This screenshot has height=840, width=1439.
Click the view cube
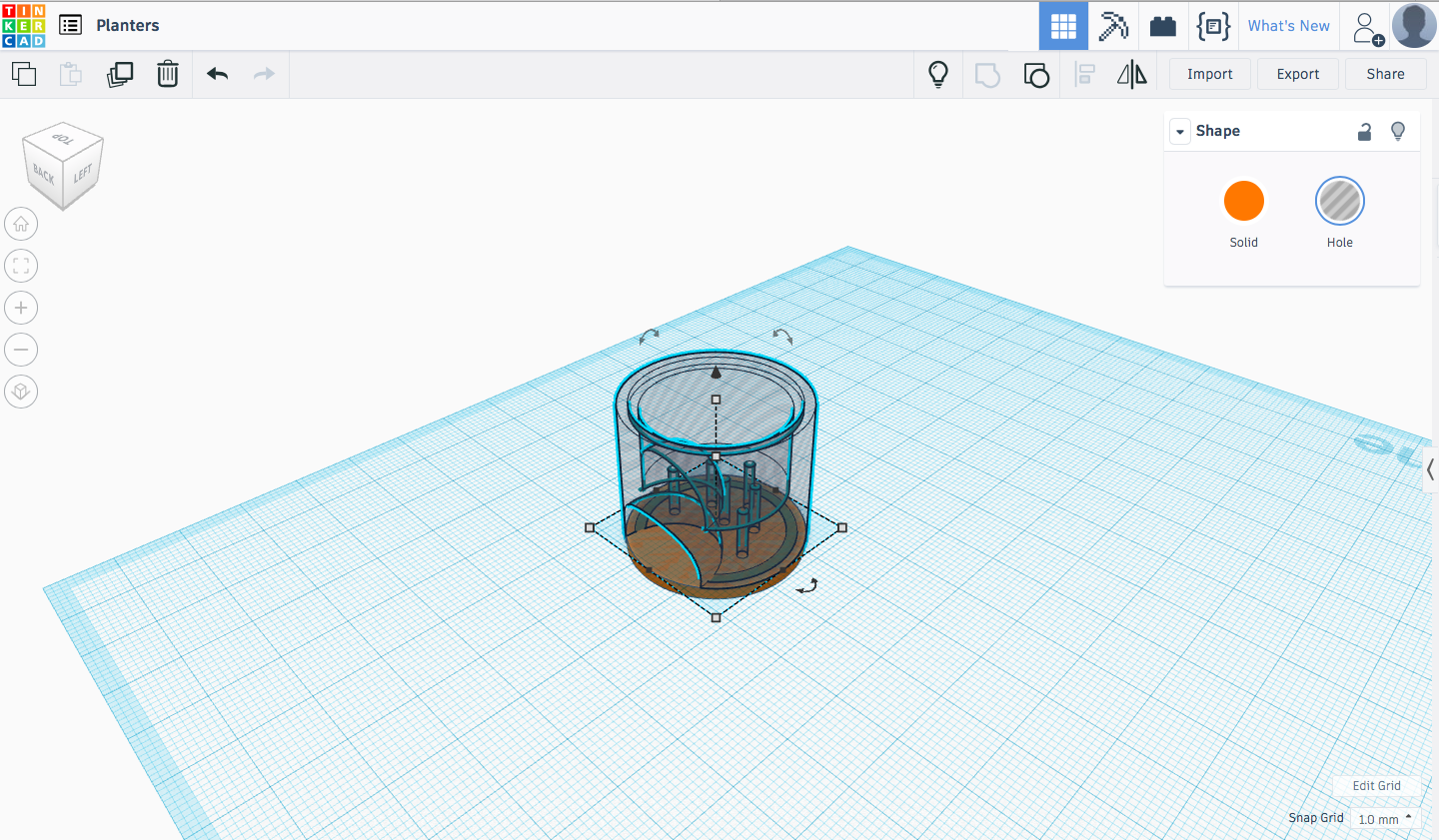63,165
